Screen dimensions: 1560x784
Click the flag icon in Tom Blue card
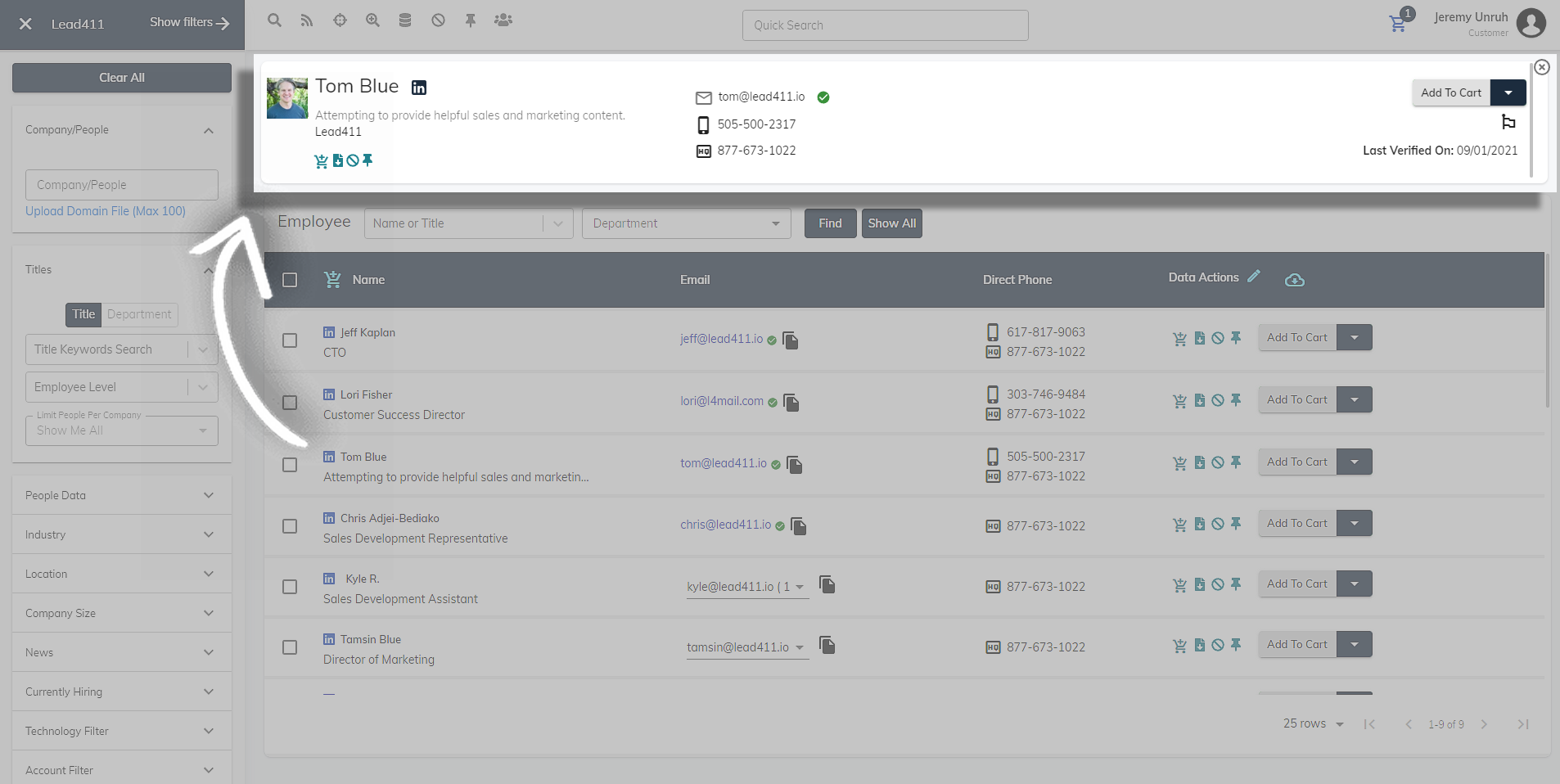click(1508, 122)
